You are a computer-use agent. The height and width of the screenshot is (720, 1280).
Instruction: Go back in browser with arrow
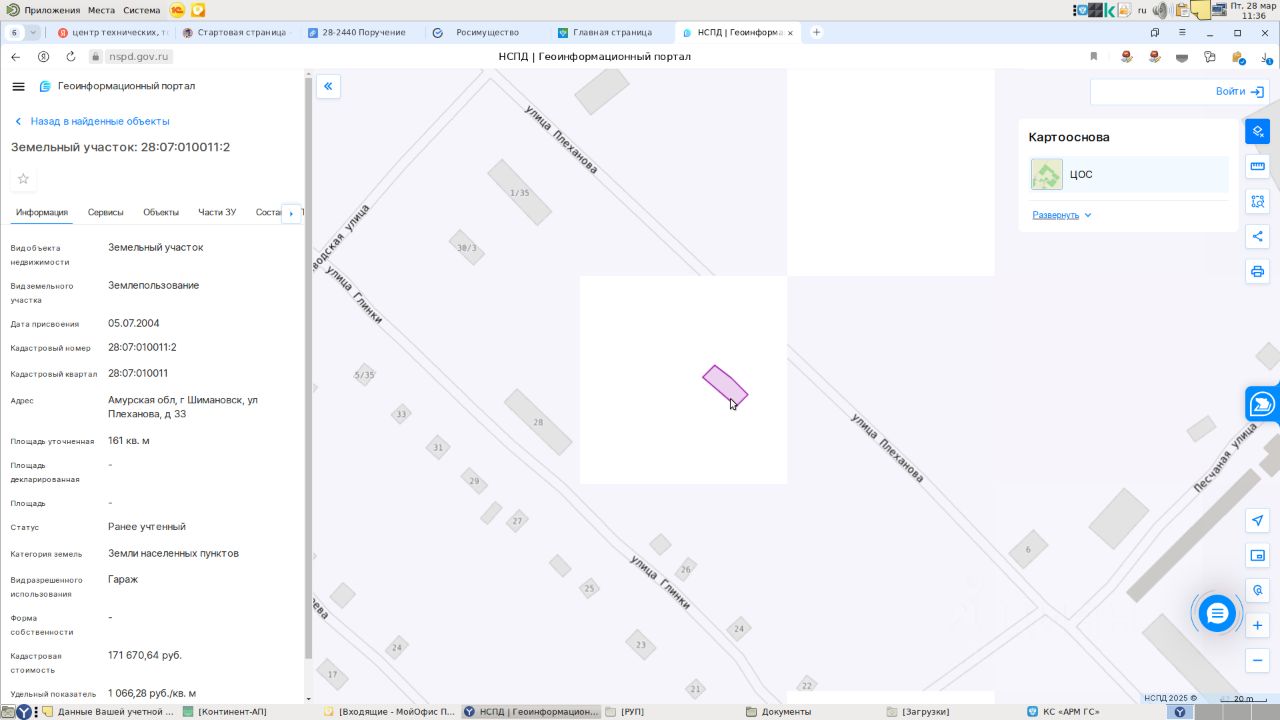(15, 57)
